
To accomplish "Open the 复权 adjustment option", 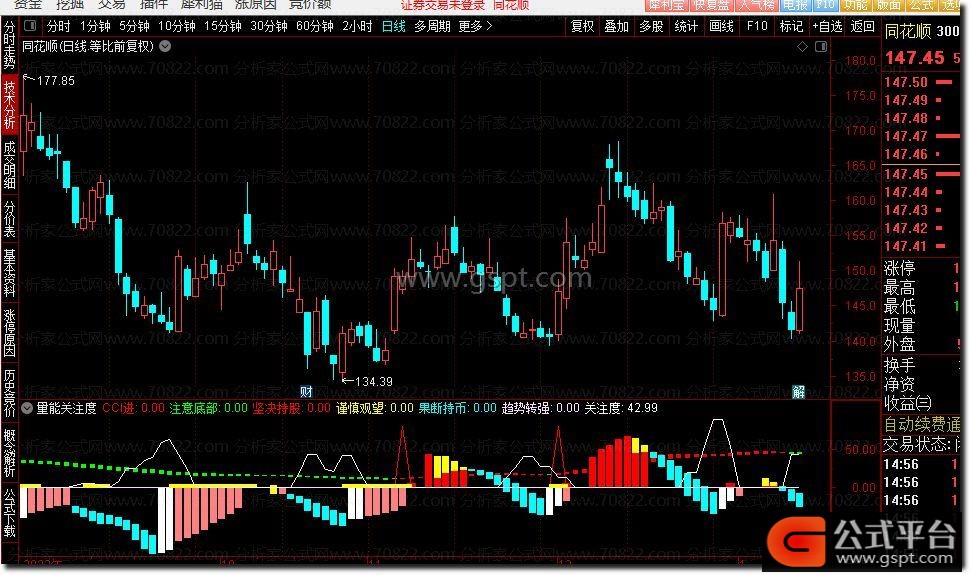I will click(582, 27).
